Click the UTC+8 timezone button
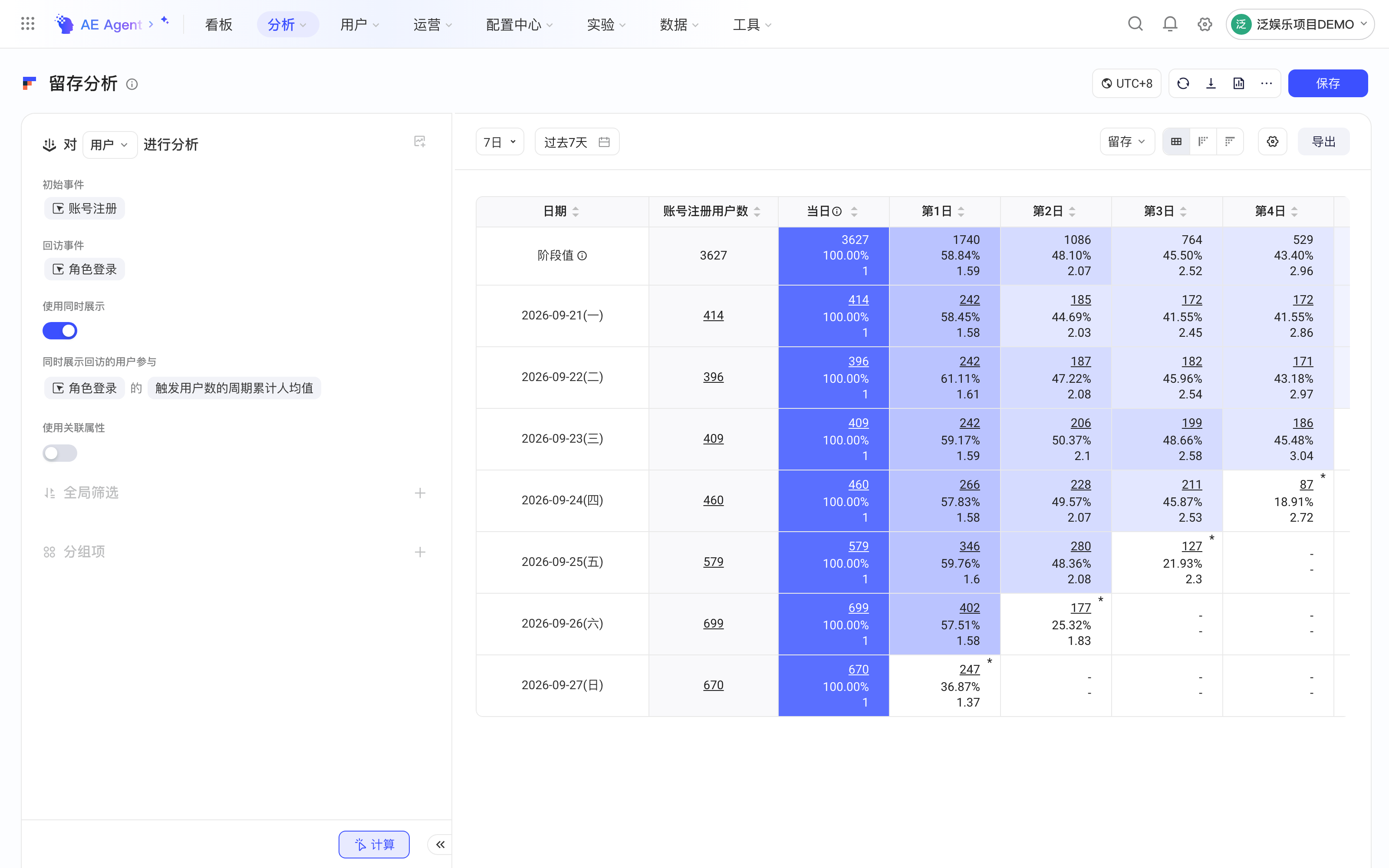 click(x=1127, y=84)
